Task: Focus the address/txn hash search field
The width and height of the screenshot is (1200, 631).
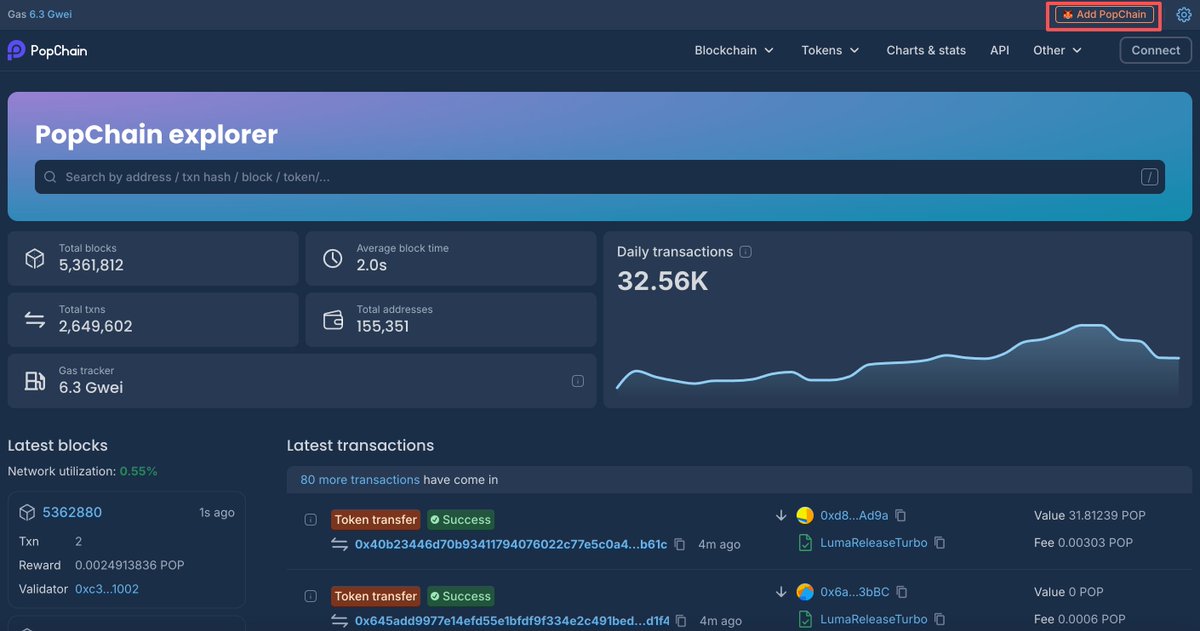Action: coord(600,177)
